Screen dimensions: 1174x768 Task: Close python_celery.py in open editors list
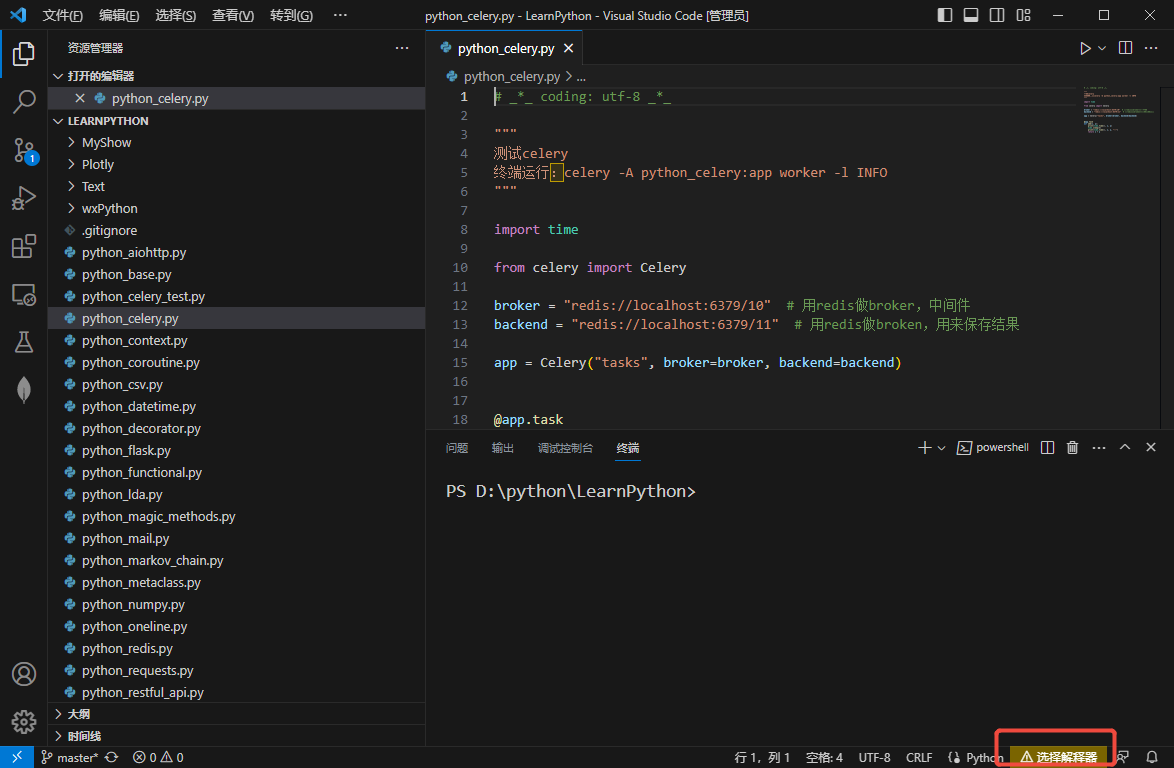(x=80, y=98)
